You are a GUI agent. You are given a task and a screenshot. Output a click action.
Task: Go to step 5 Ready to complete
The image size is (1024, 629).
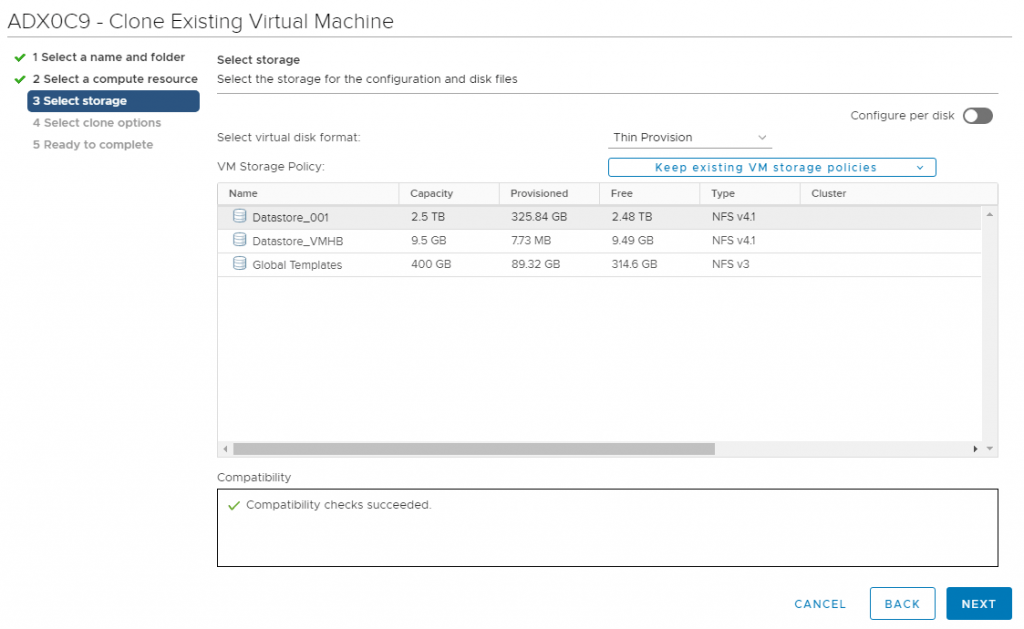(93, 144)
